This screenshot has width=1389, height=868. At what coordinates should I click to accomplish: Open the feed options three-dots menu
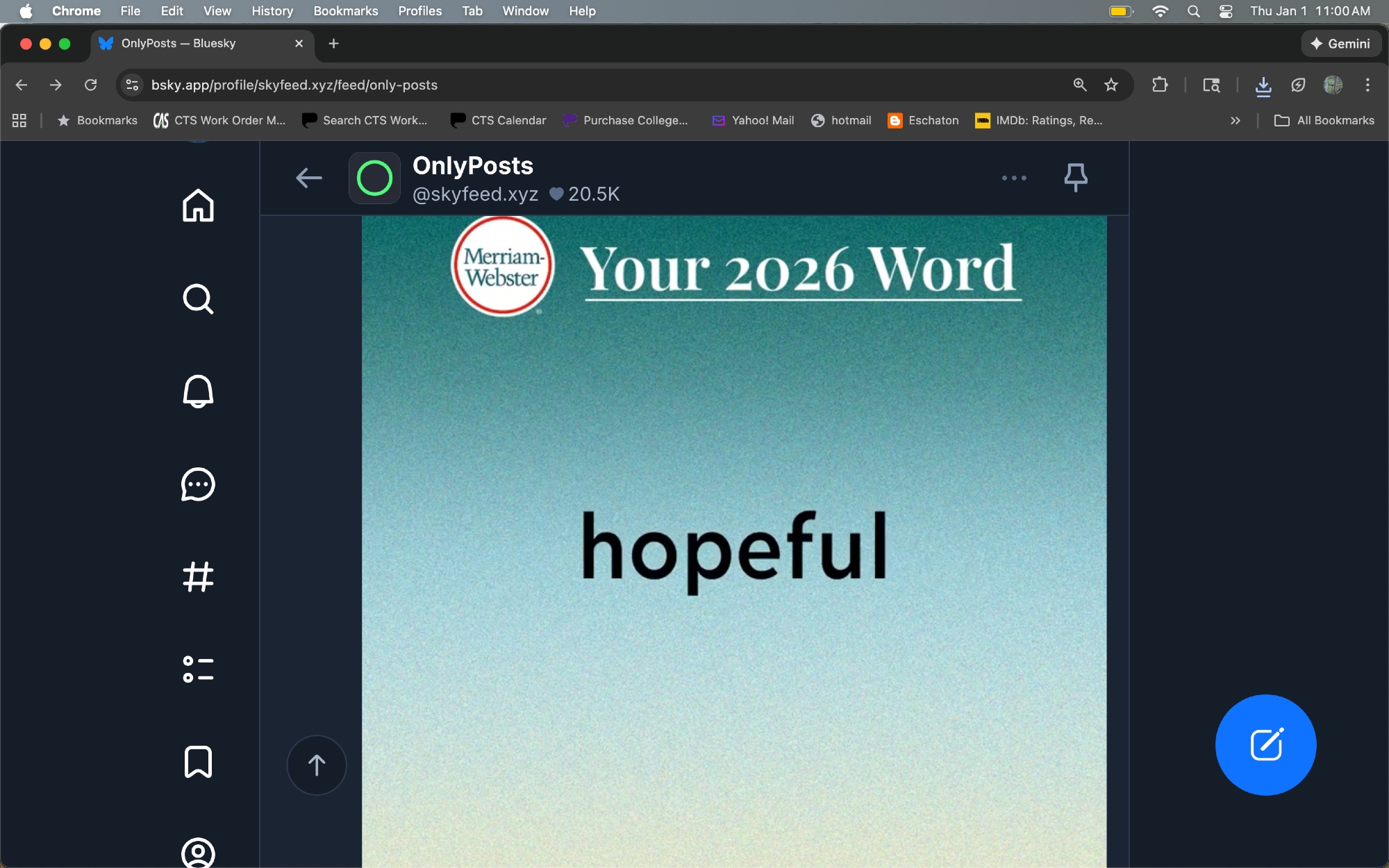click(1014, 178)
